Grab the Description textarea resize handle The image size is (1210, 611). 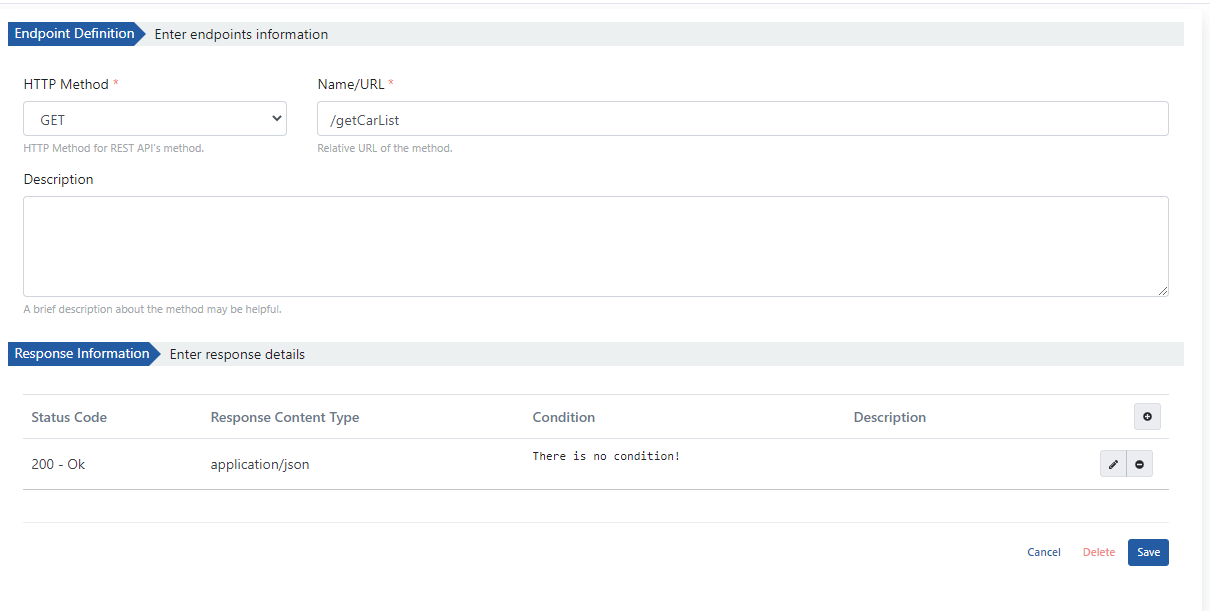pos(1163,291)
